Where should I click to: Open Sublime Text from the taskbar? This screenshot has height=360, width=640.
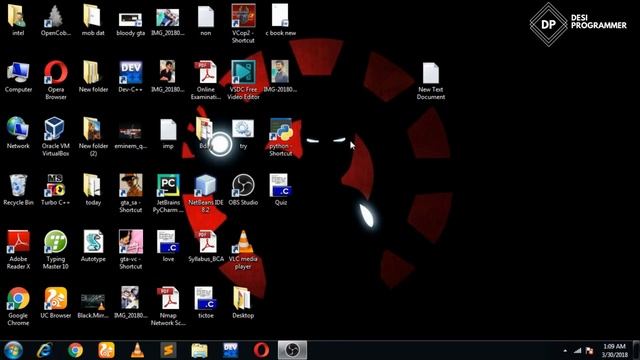click(168, 351)
